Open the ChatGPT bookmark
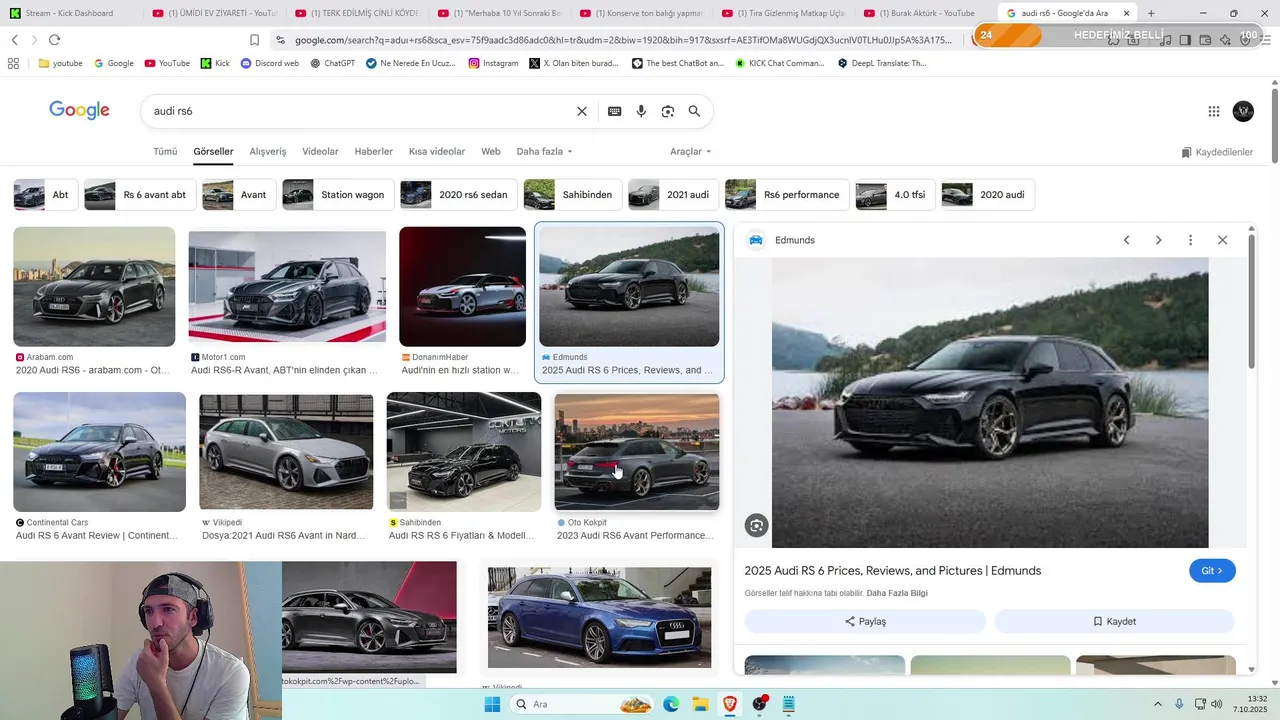Viewport: 1280px width, 720px height. coord(333,63)
